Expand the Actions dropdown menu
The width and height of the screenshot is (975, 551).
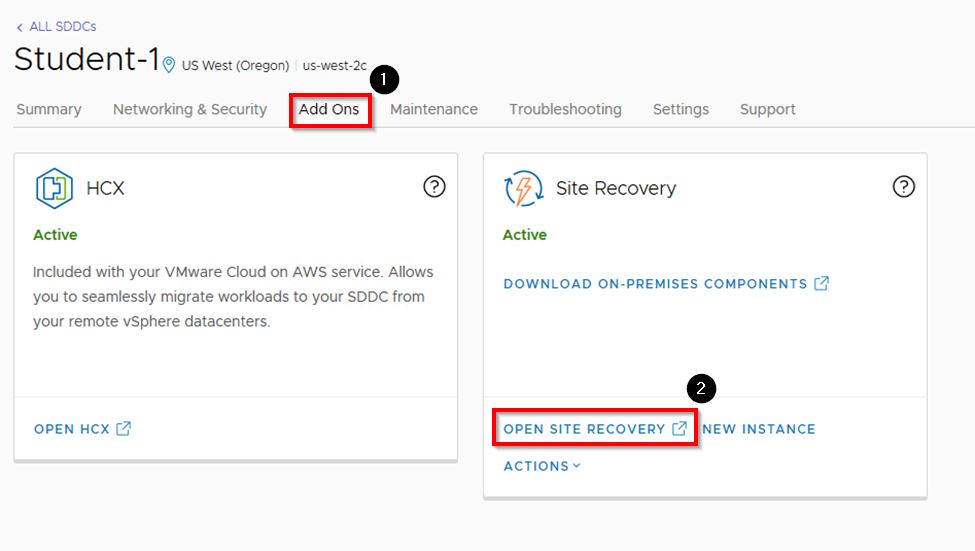coord(542,466)
